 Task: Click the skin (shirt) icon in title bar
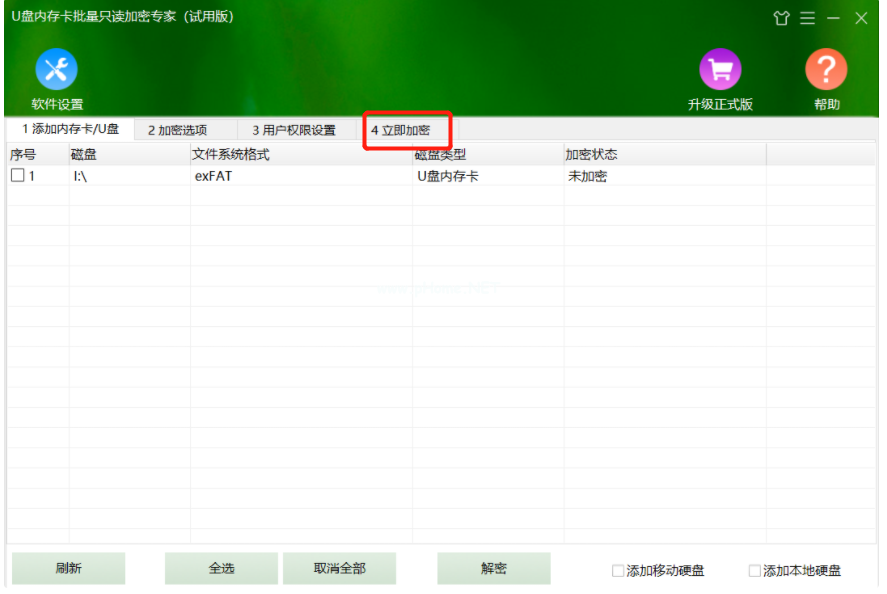(781, 19)
